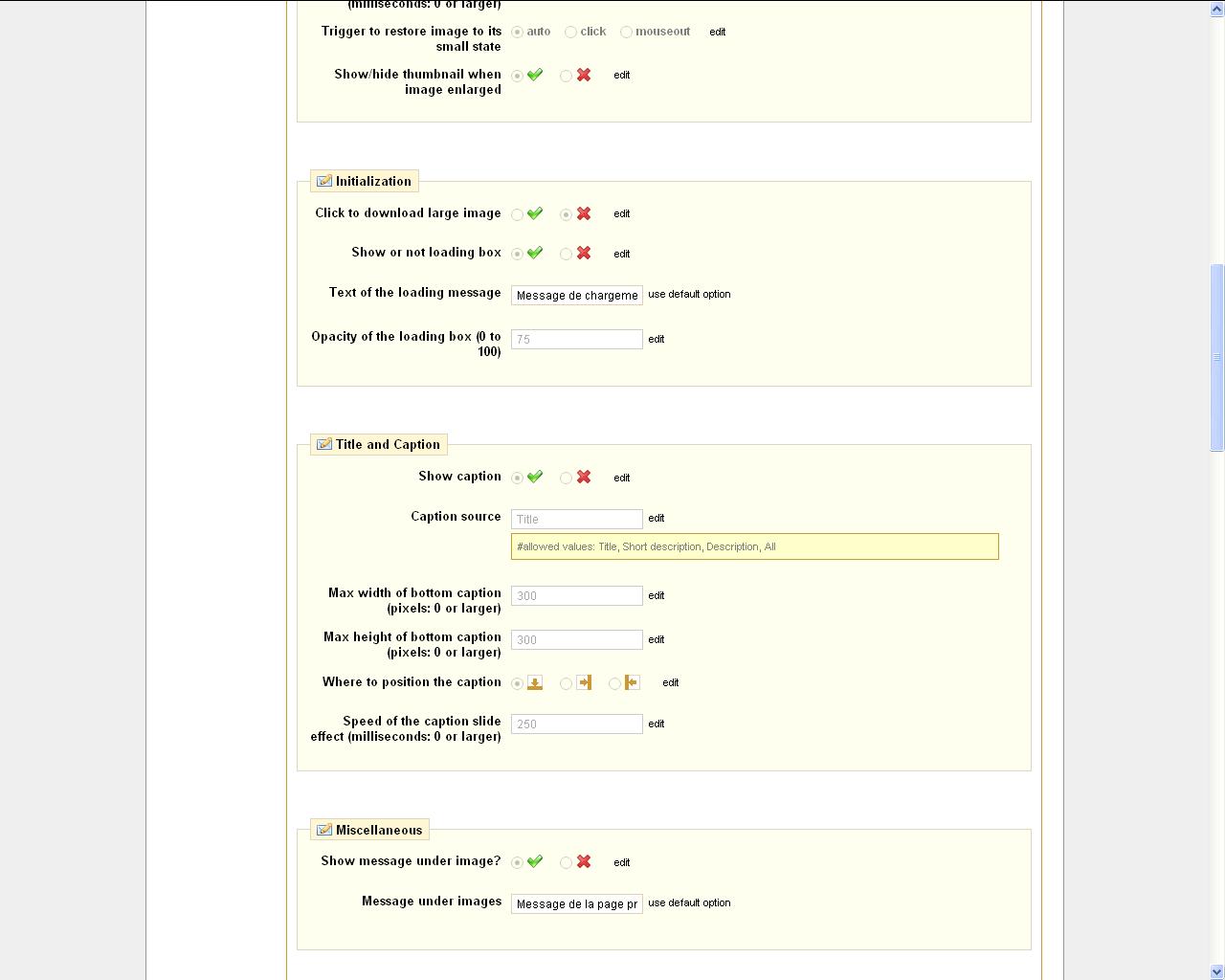The width and height of the screenshot is (1225, 980).
Task: Click green check for download large image
Action: 535,213
